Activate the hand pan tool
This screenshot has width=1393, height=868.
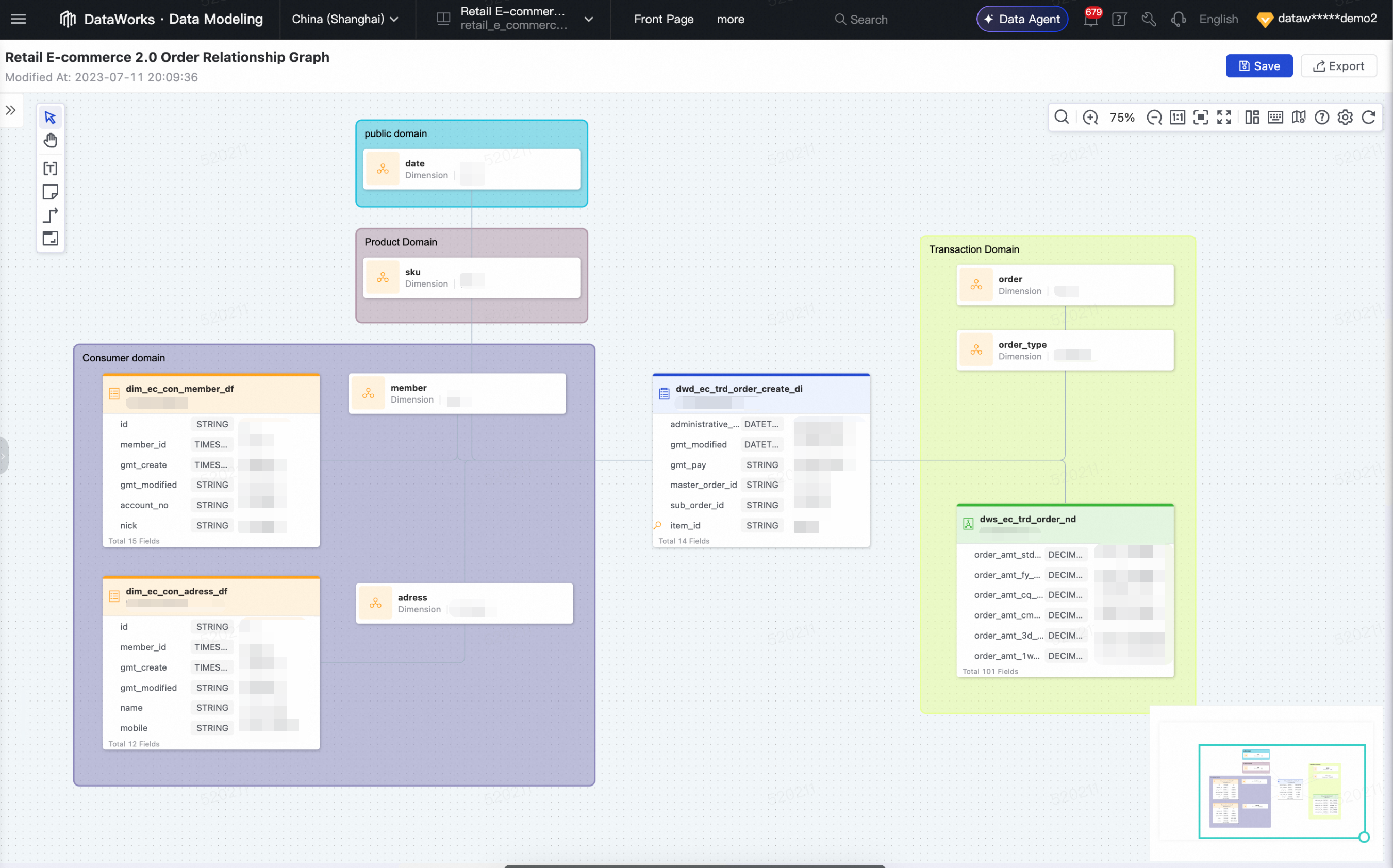click(x=50, y=141)
